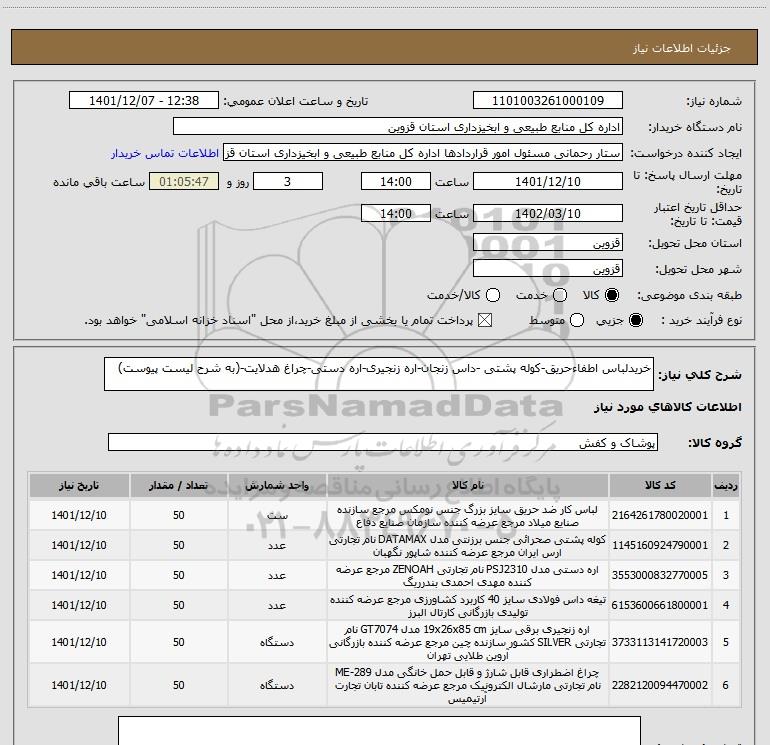Click the remaining time countdown 01:05:47
Screen dimensions: 770x745
pyautogui.click(x=184, y=181)
